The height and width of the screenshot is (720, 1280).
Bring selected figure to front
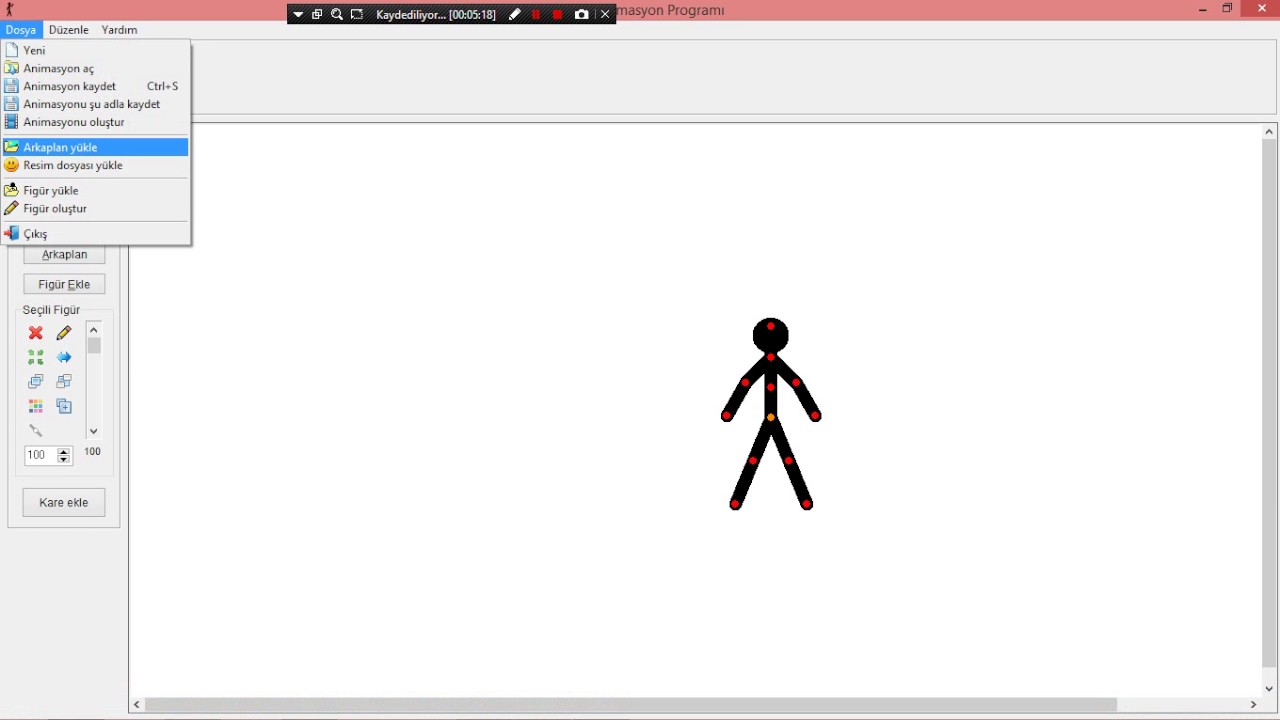tap(36, 381)
